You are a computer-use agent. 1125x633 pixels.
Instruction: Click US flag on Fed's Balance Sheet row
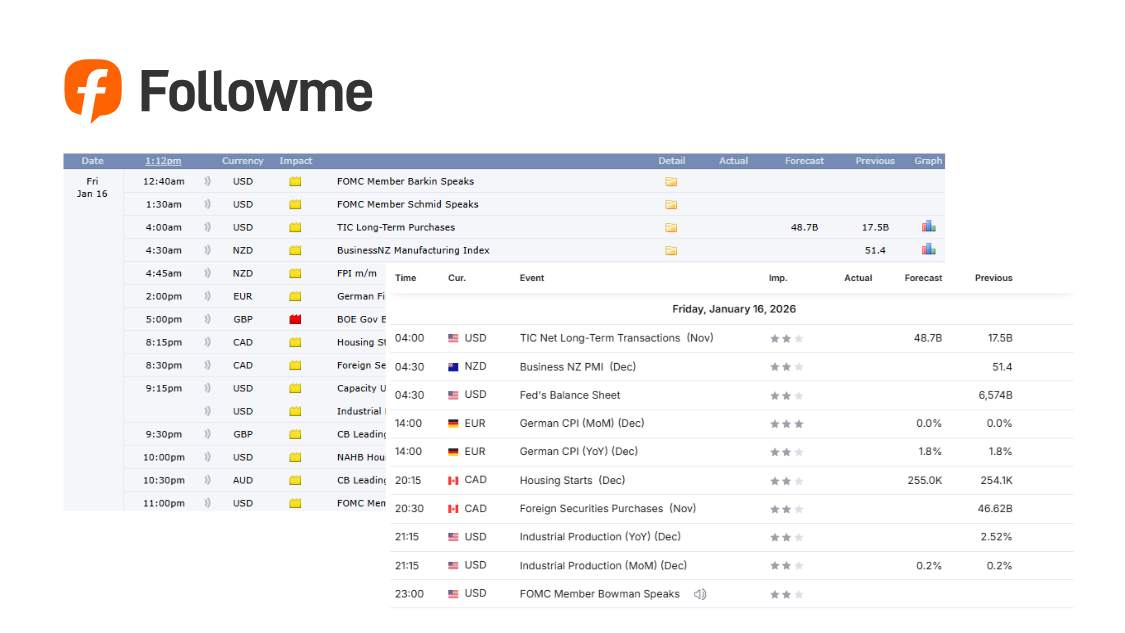453,395
